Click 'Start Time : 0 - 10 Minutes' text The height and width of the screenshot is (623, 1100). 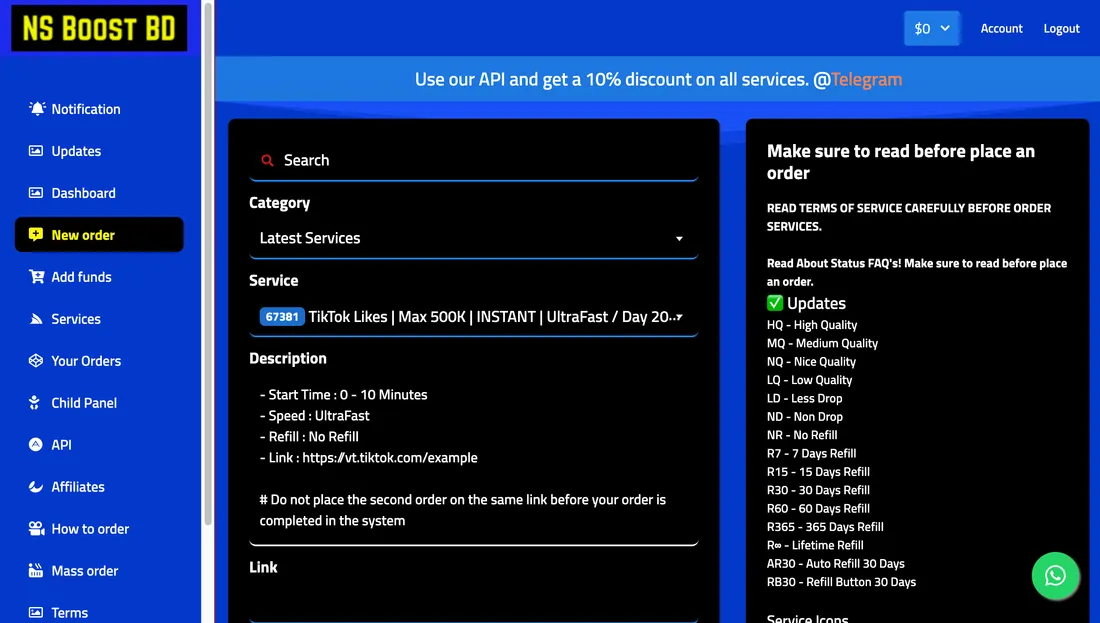343,394
